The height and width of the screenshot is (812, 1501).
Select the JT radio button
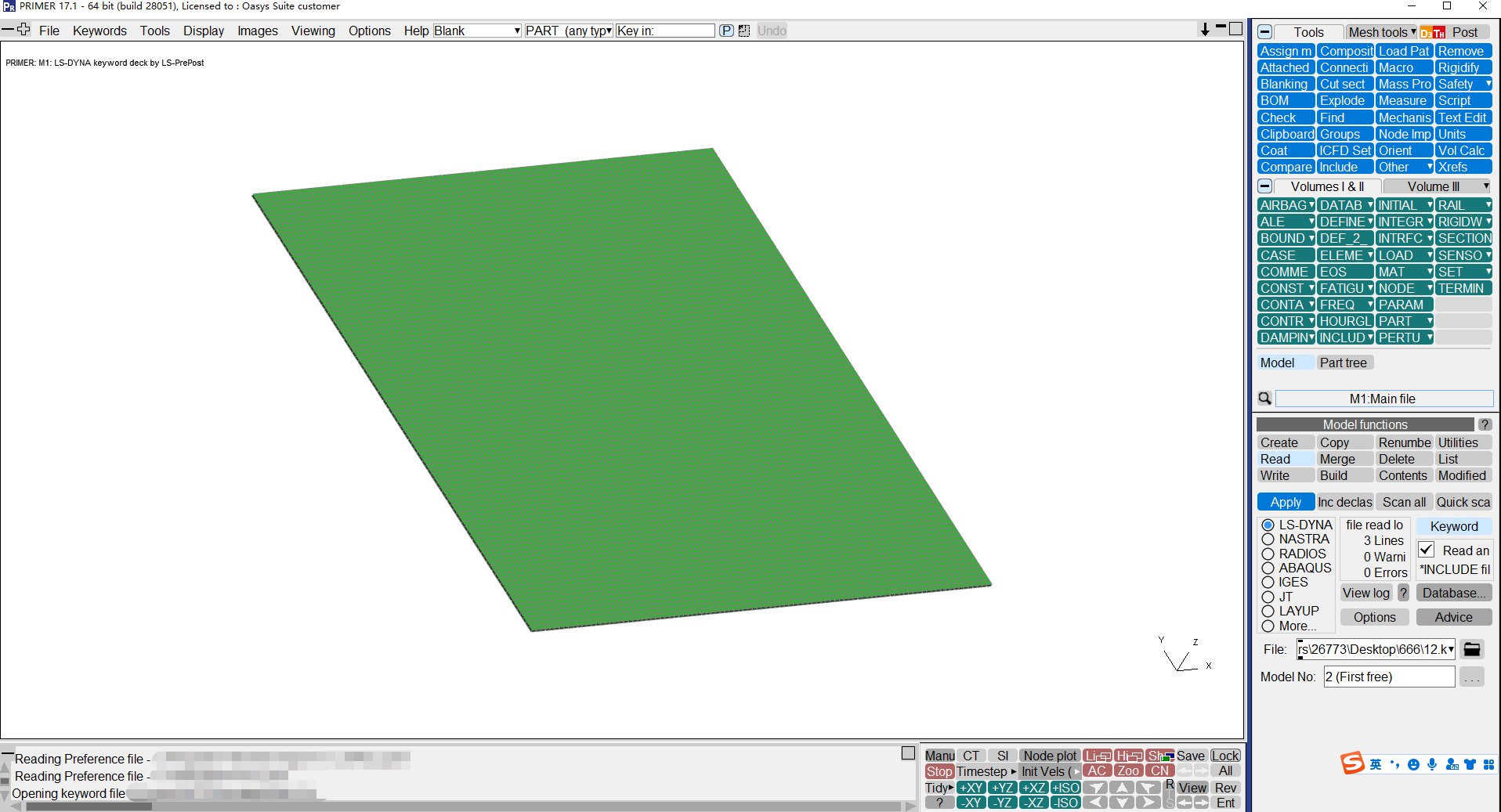click(x=1268, y=597)
